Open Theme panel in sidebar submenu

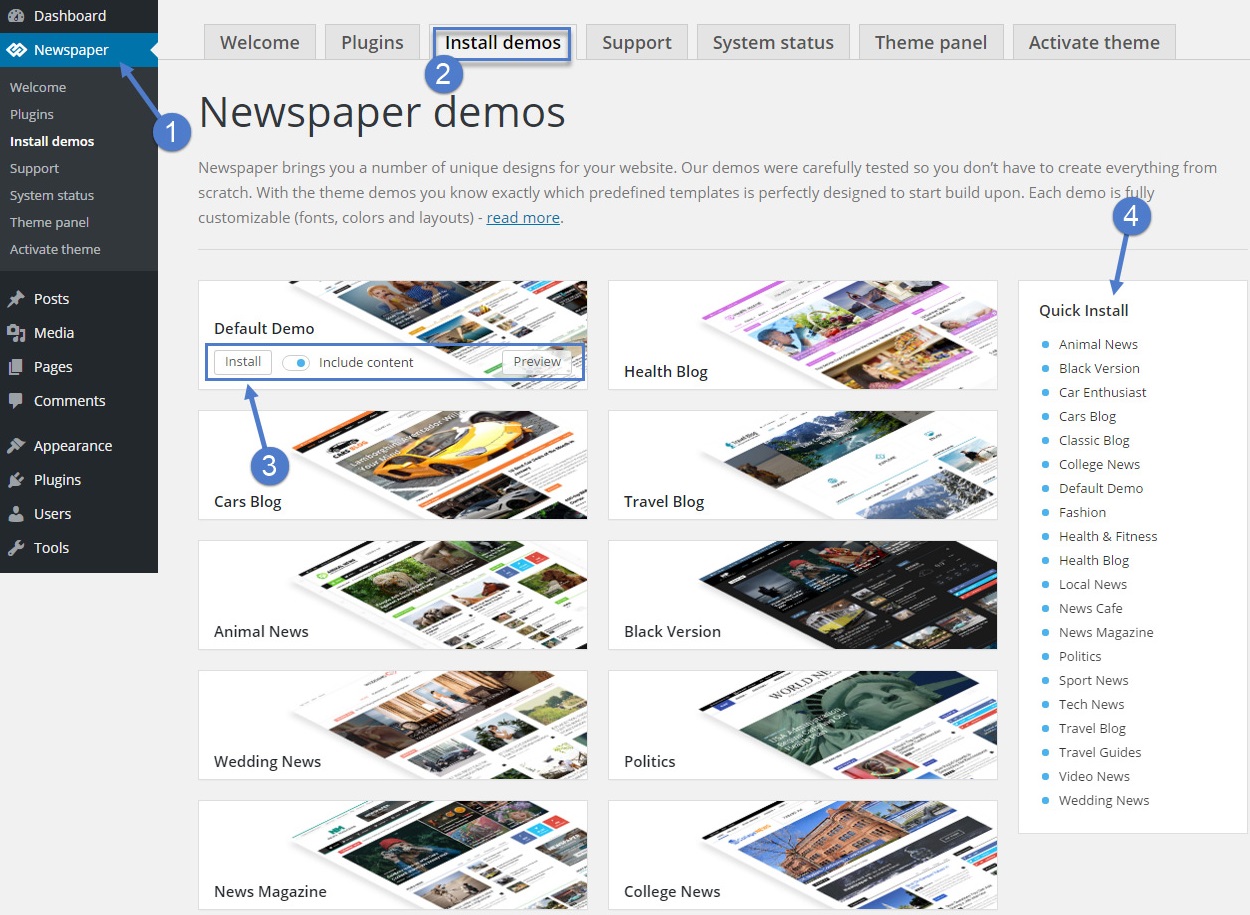50,222
